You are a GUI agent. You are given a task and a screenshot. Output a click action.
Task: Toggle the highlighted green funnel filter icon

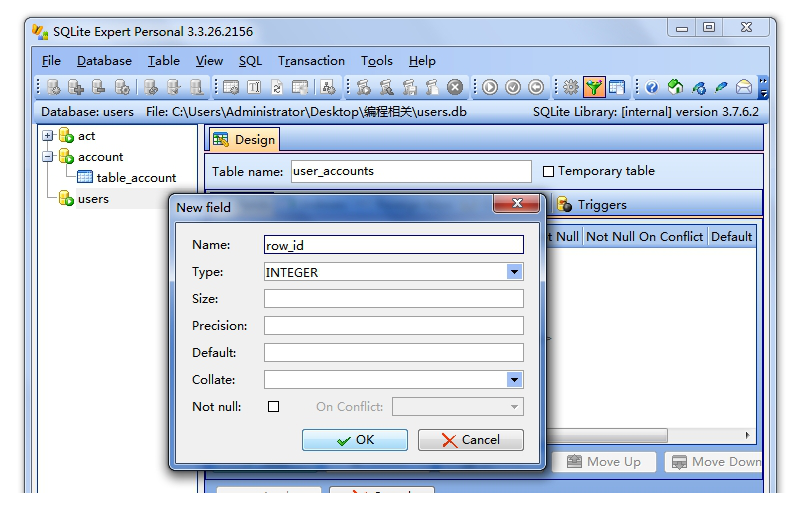coord(594,88)
